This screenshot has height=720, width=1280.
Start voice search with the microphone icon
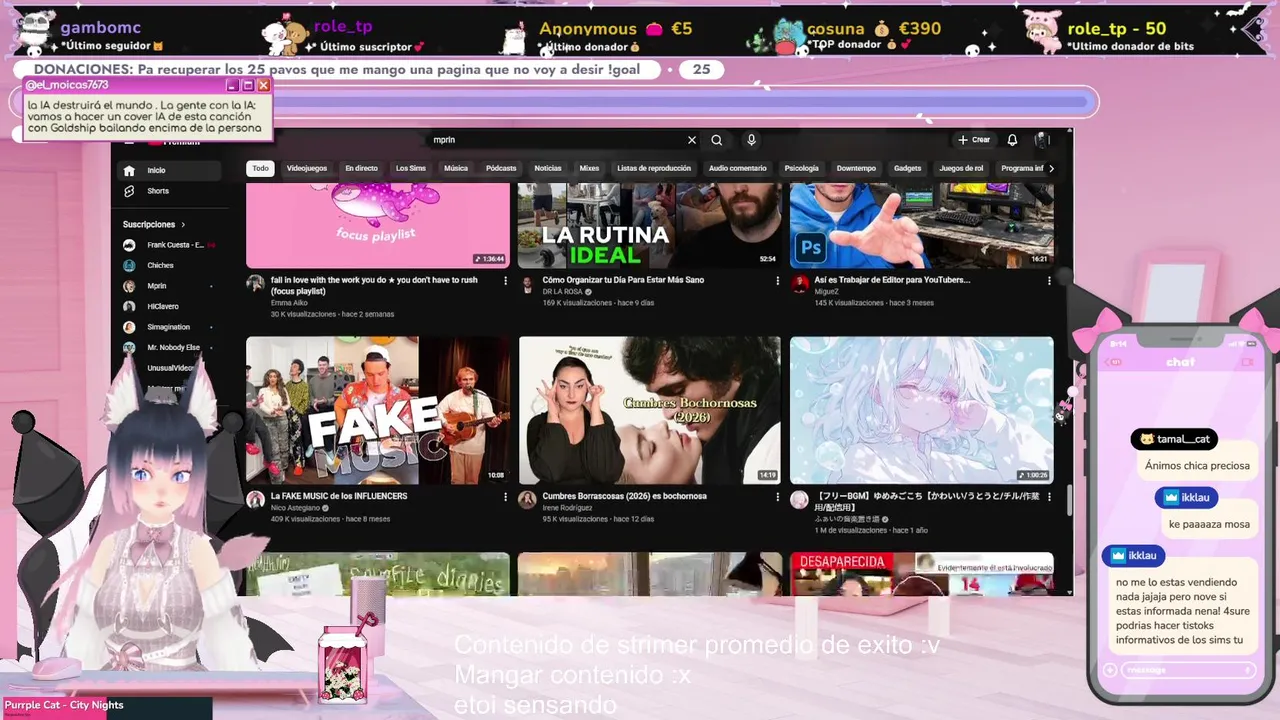click(x=751, y=140)
